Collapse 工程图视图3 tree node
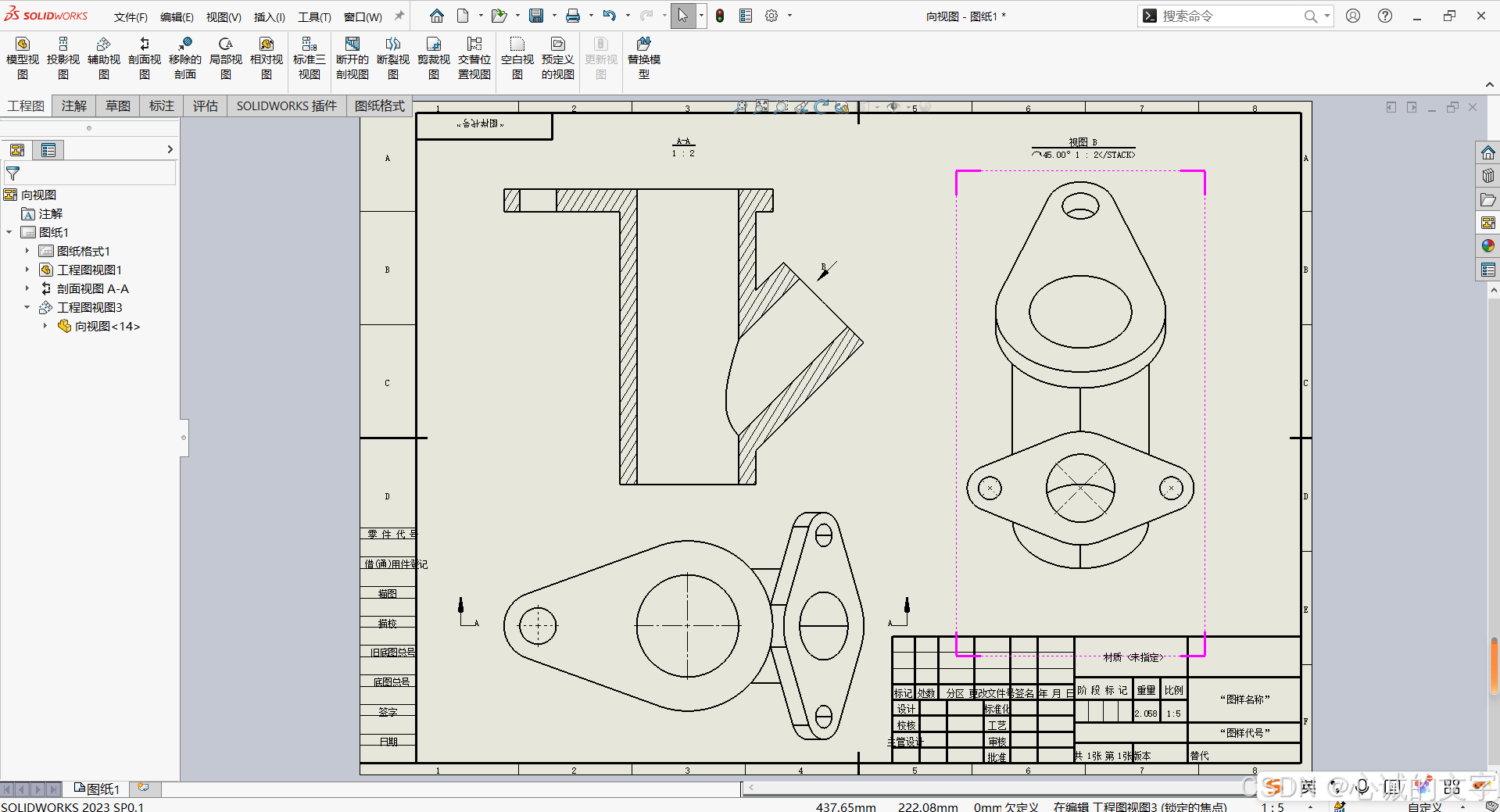This screenshot has width=1500, height=812. pyautogui.click(x=27, y=307)
